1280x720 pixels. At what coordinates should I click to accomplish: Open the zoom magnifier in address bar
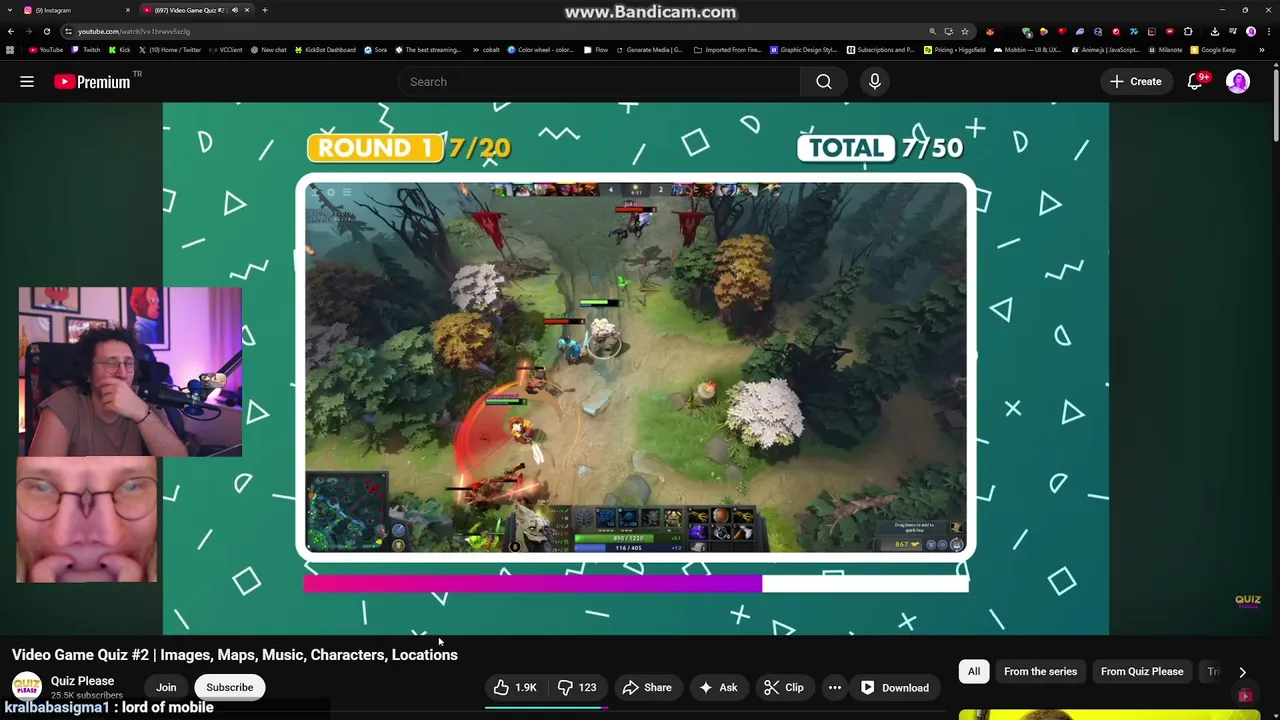click(932, 31)
